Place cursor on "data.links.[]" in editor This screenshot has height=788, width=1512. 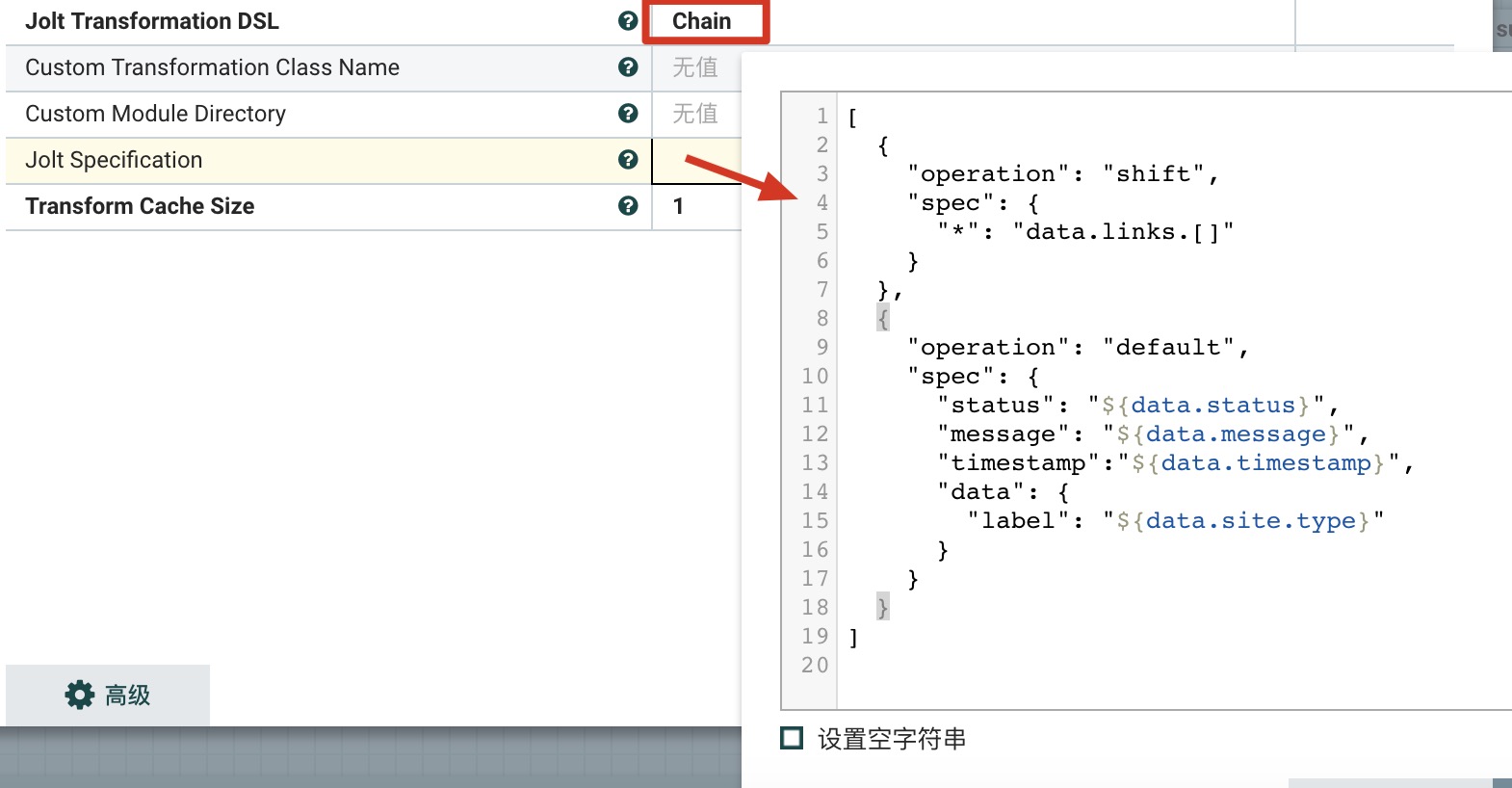1123,232
